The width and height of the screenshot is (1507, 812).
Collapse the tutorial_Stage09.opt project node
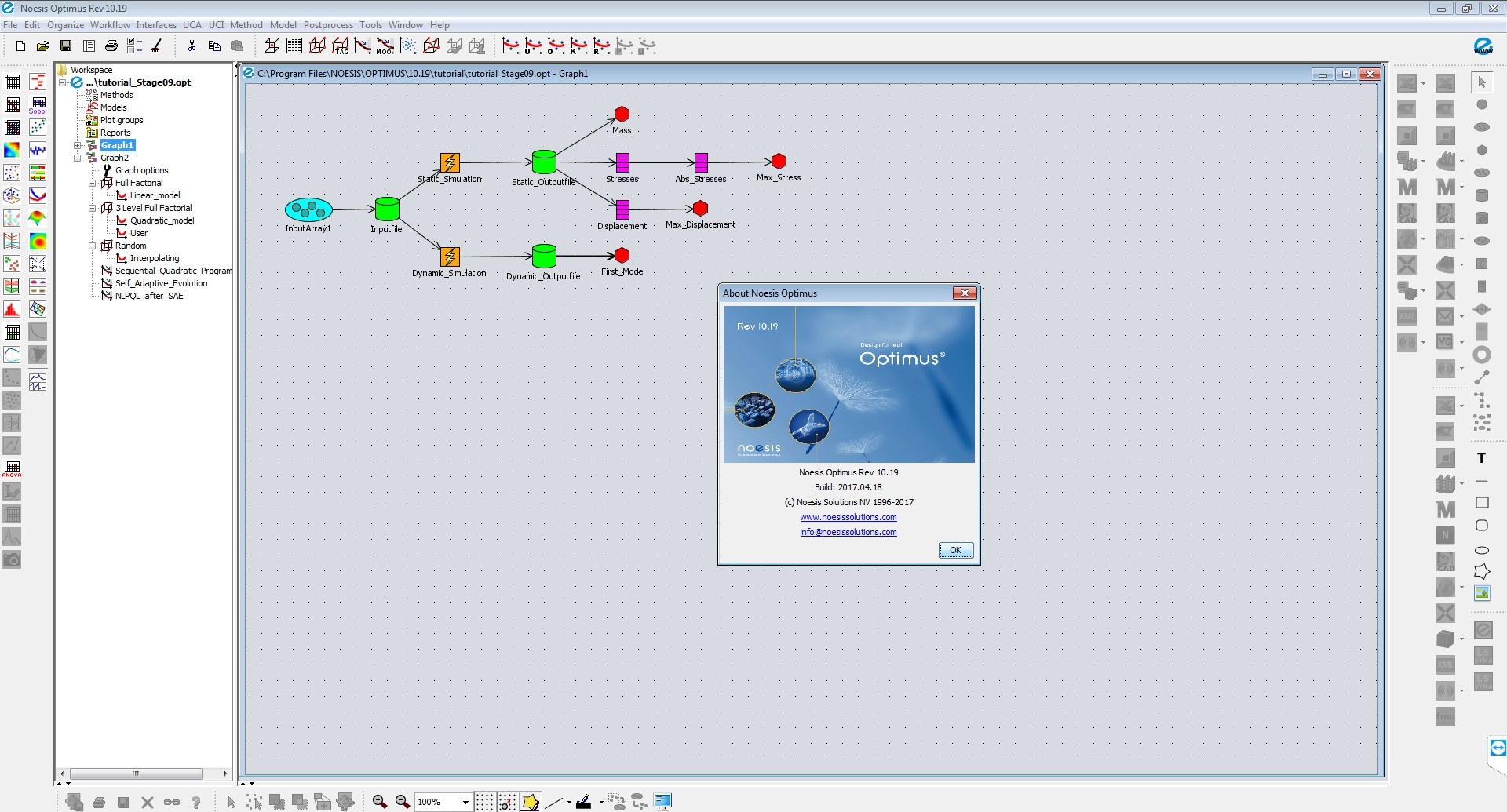click(63, 82)
